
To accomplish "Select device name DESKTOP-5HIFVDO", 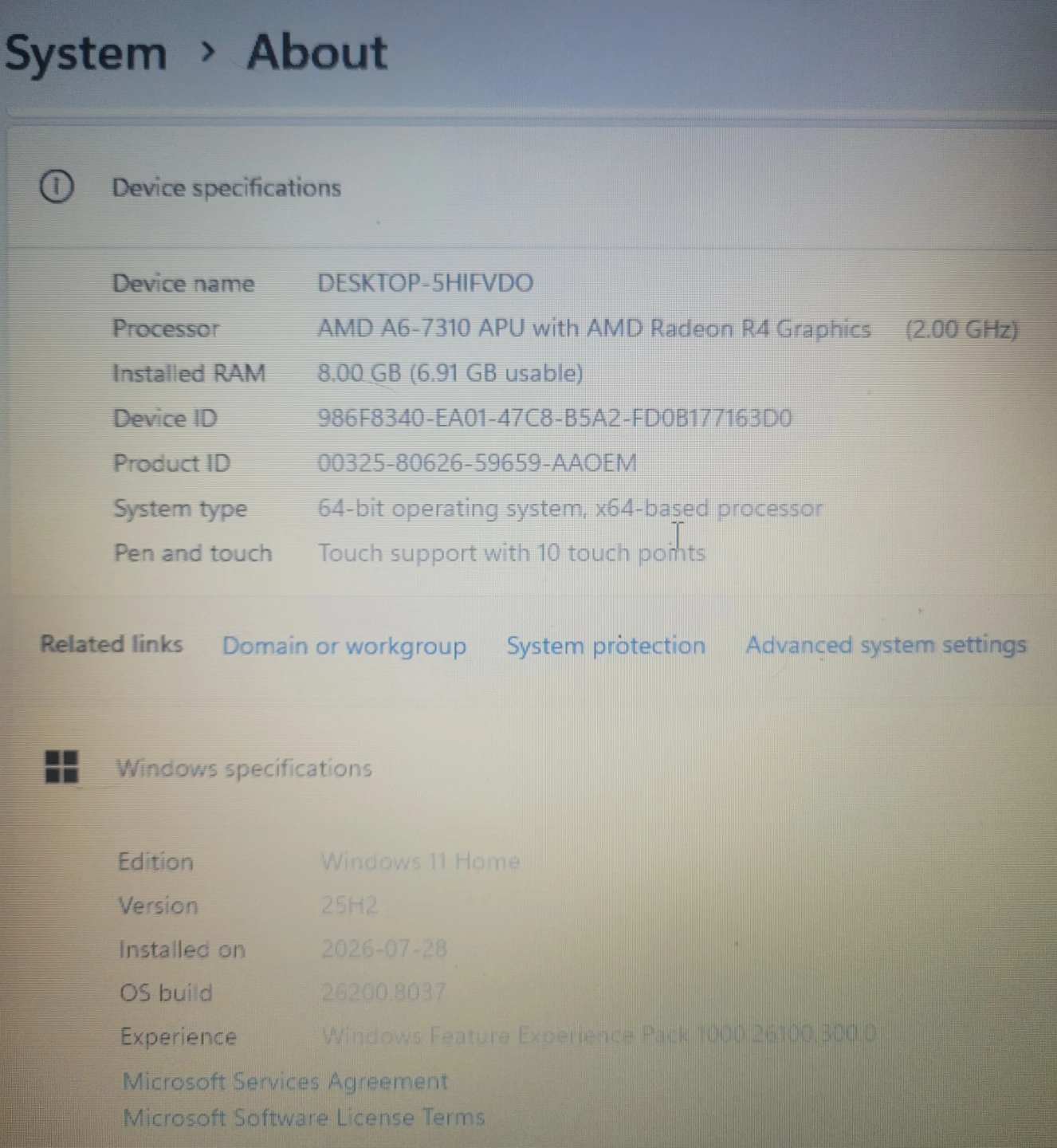I will [425, 283].
